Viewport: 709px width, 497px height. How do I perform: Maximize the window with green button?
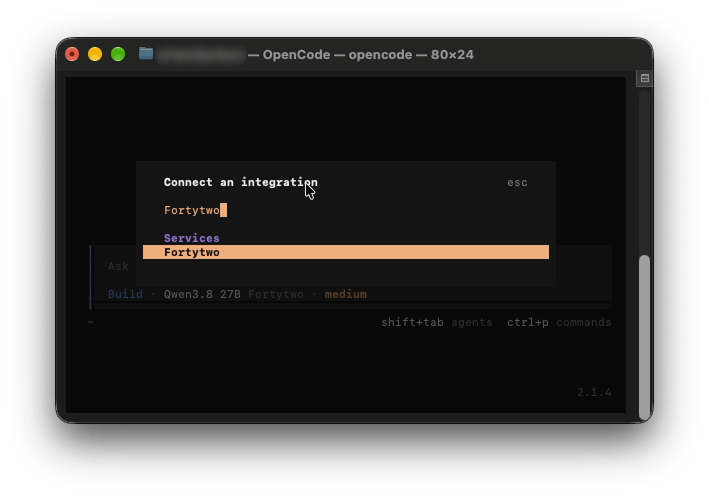(118, 54)
